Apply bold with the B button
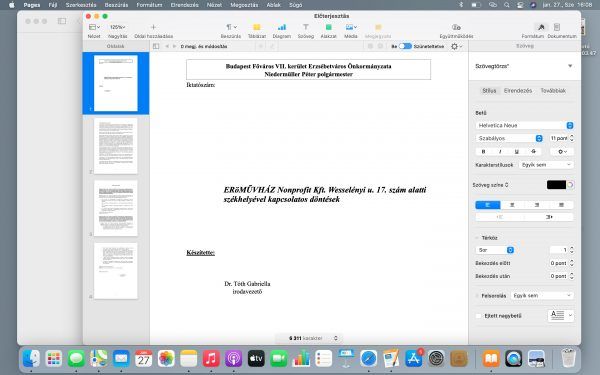 click(x=483, y=152)
